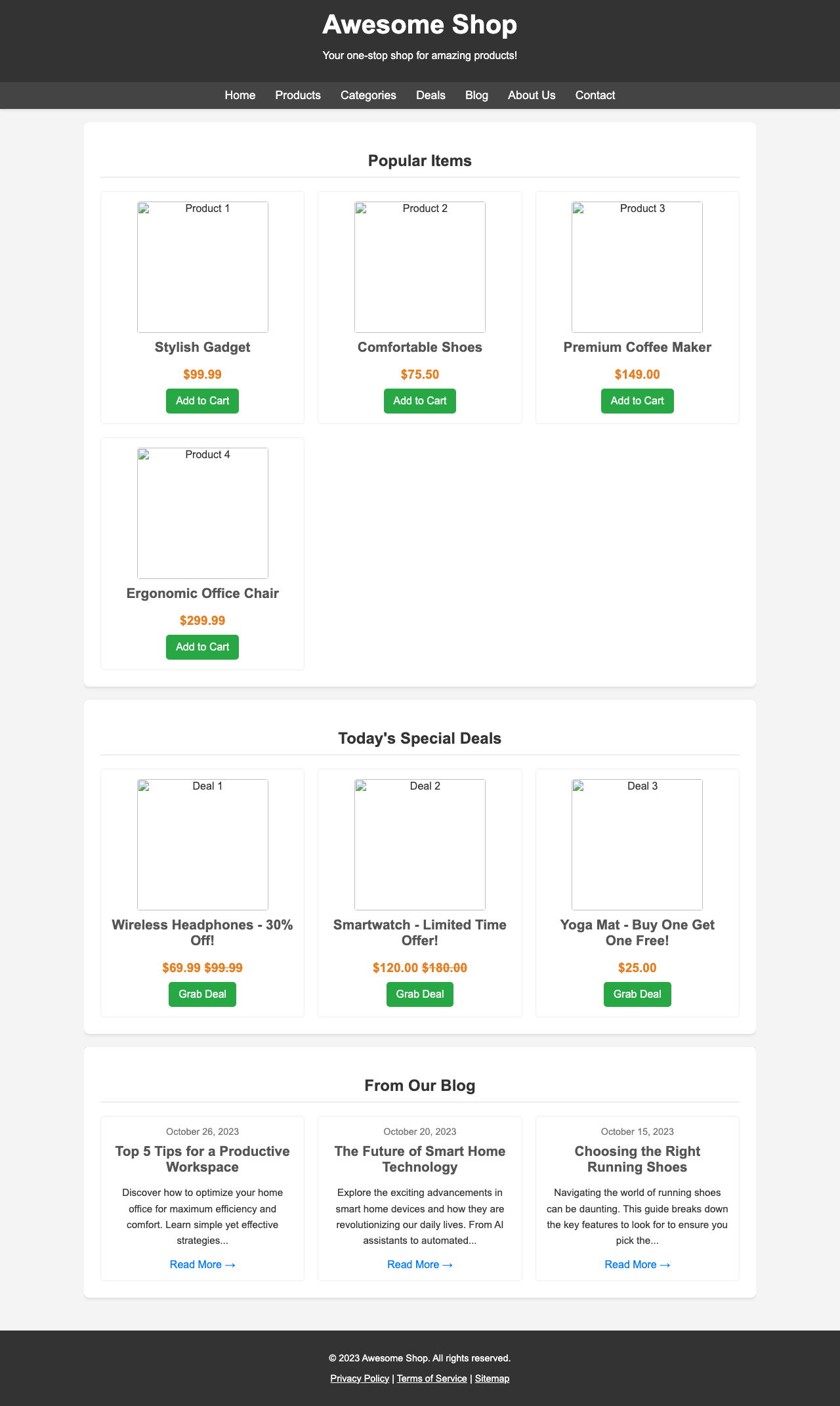The image size is (840, 1406).
Task: Go to the Deals page
Action: tap(430, 95)
